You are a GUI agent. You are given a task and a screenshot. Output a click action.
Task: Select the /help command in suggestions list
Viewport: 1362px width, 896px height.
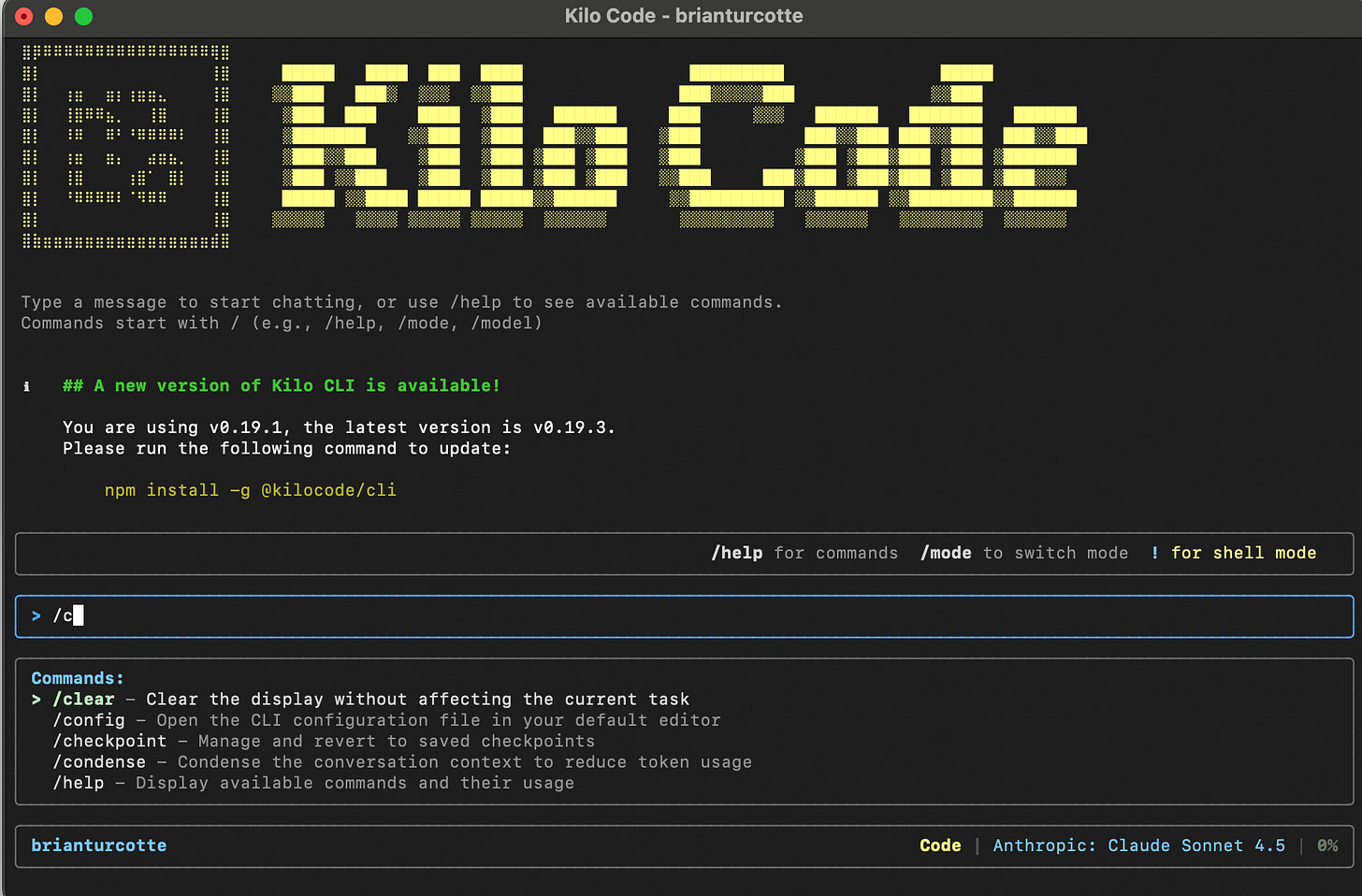[313, 783]
